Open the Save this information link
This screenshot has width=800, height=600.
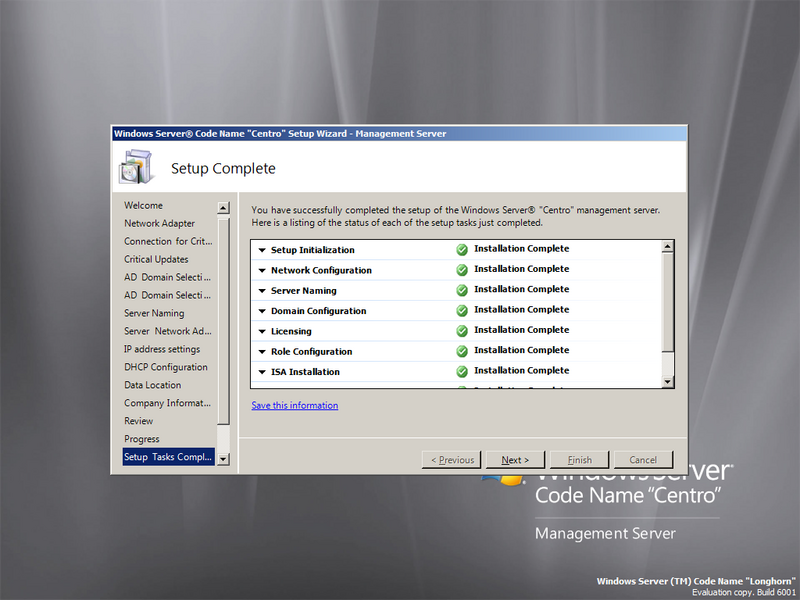pos(294,405)
